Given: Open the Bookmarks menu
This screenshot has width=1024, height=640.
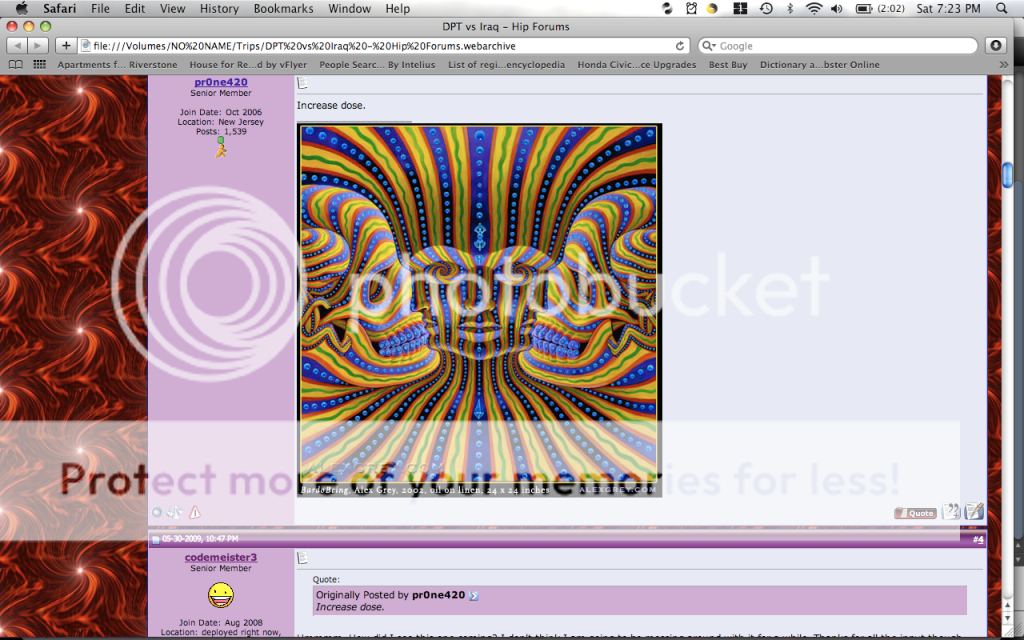Looking at the screenshot, I should [283, 9].
